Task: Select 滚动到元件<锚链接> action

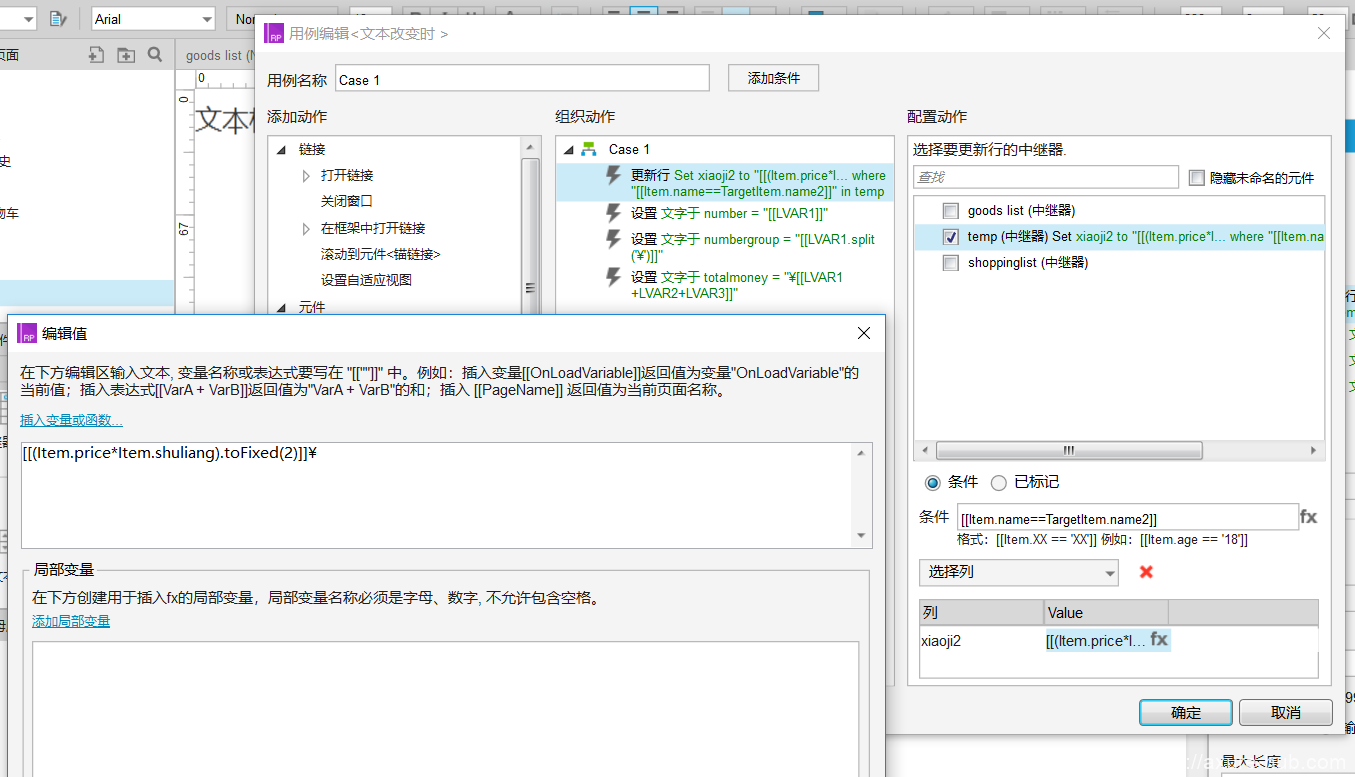Action: pyautogui.click(x=380, y=254)
